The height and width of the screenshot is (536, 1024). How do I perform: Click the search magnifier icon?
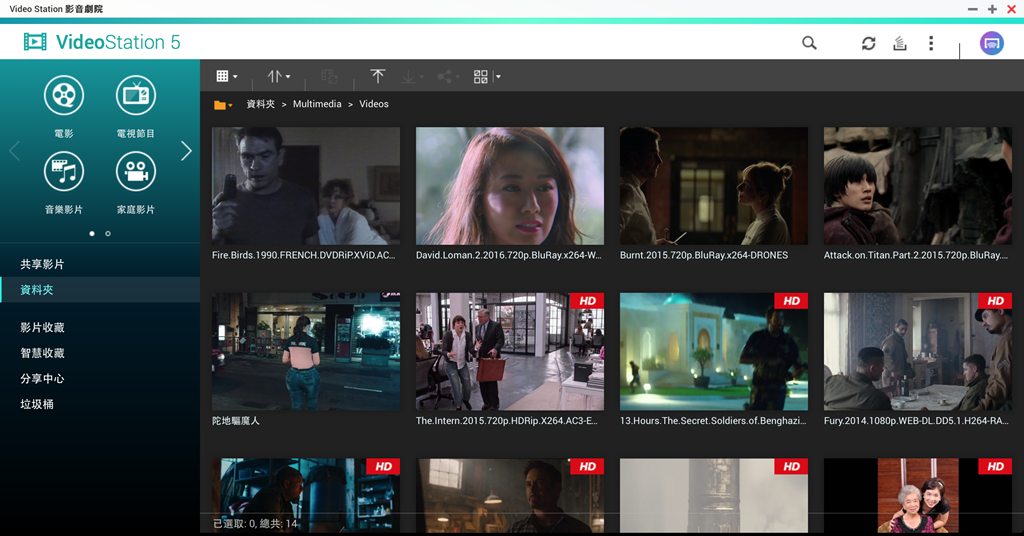[x=809, y=43]
